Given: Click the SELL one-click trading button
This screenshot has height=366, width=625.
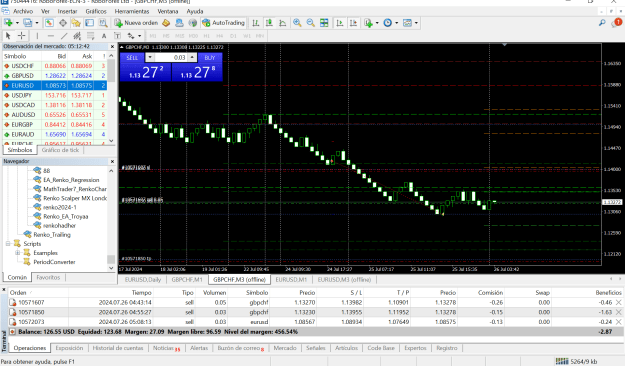Looking at the screenshot, I should click(132, 57).
